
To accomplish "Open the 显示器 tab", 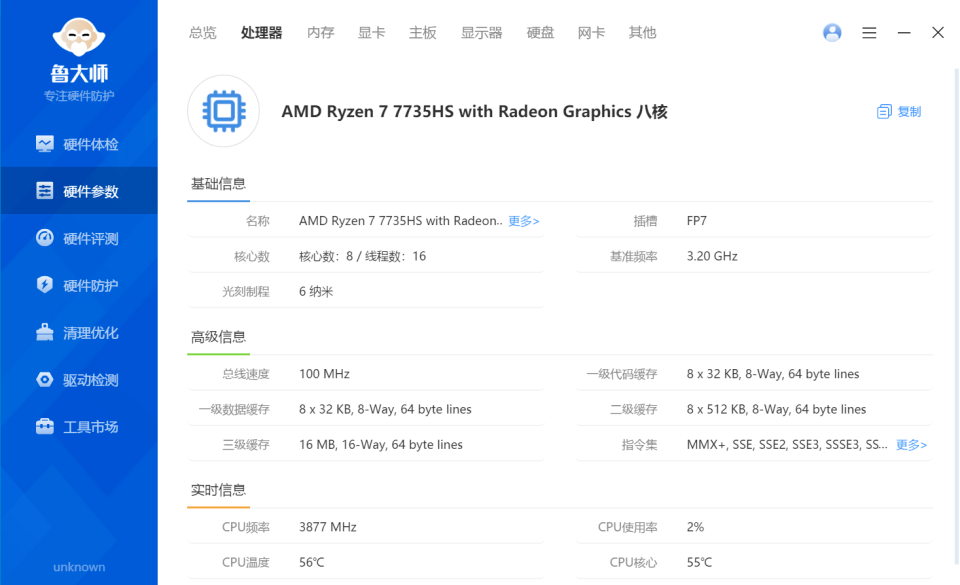I will click(481, 32).
